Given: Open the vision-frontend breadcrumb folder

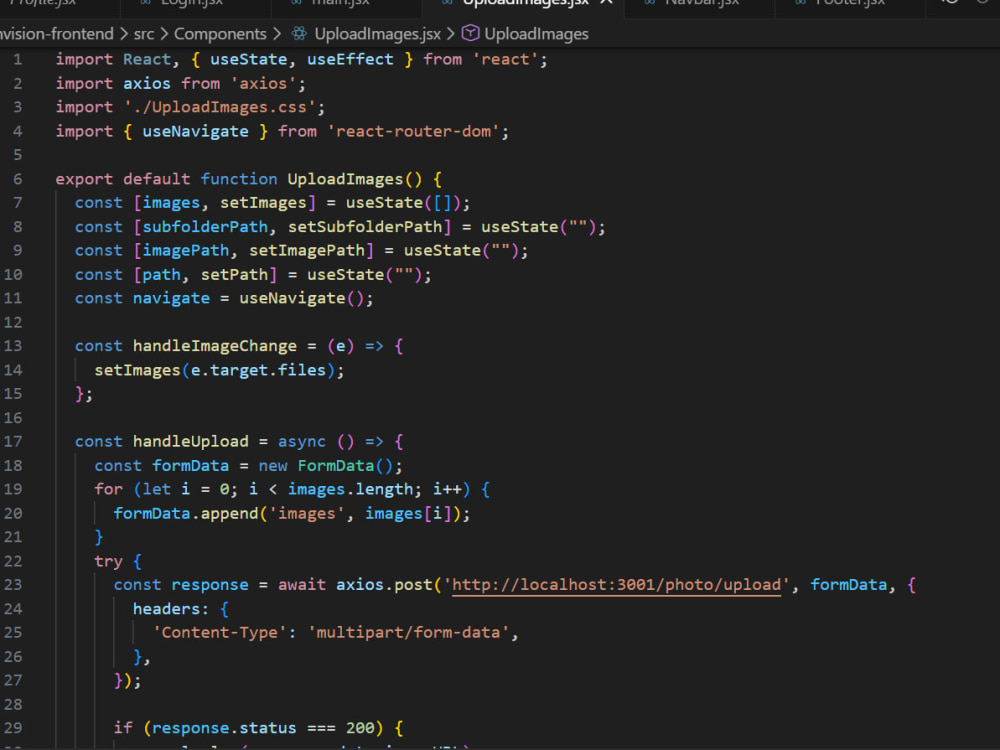Looking at the screenshot, I should point(57,34).
